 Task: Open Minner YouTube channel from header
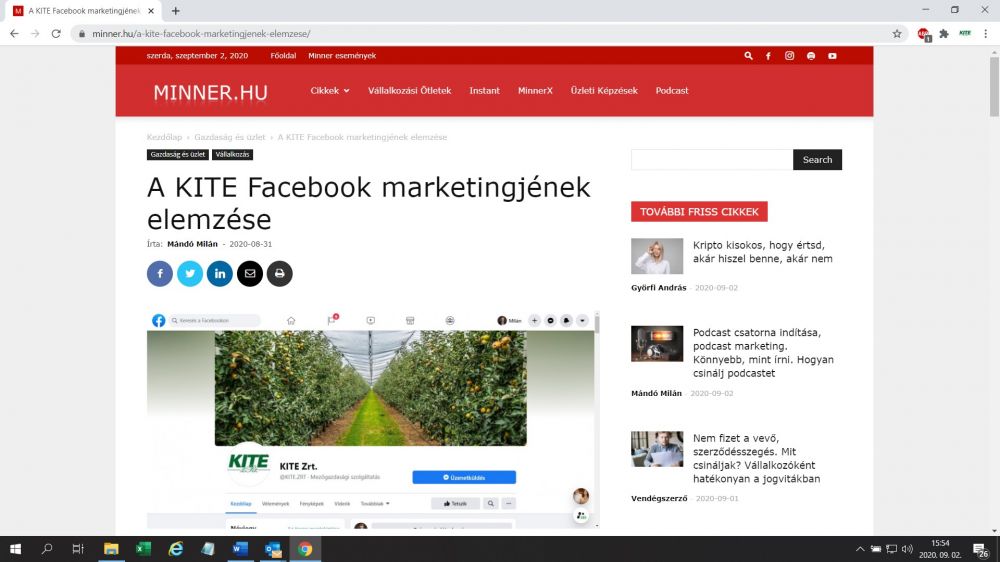pos(832,55)
